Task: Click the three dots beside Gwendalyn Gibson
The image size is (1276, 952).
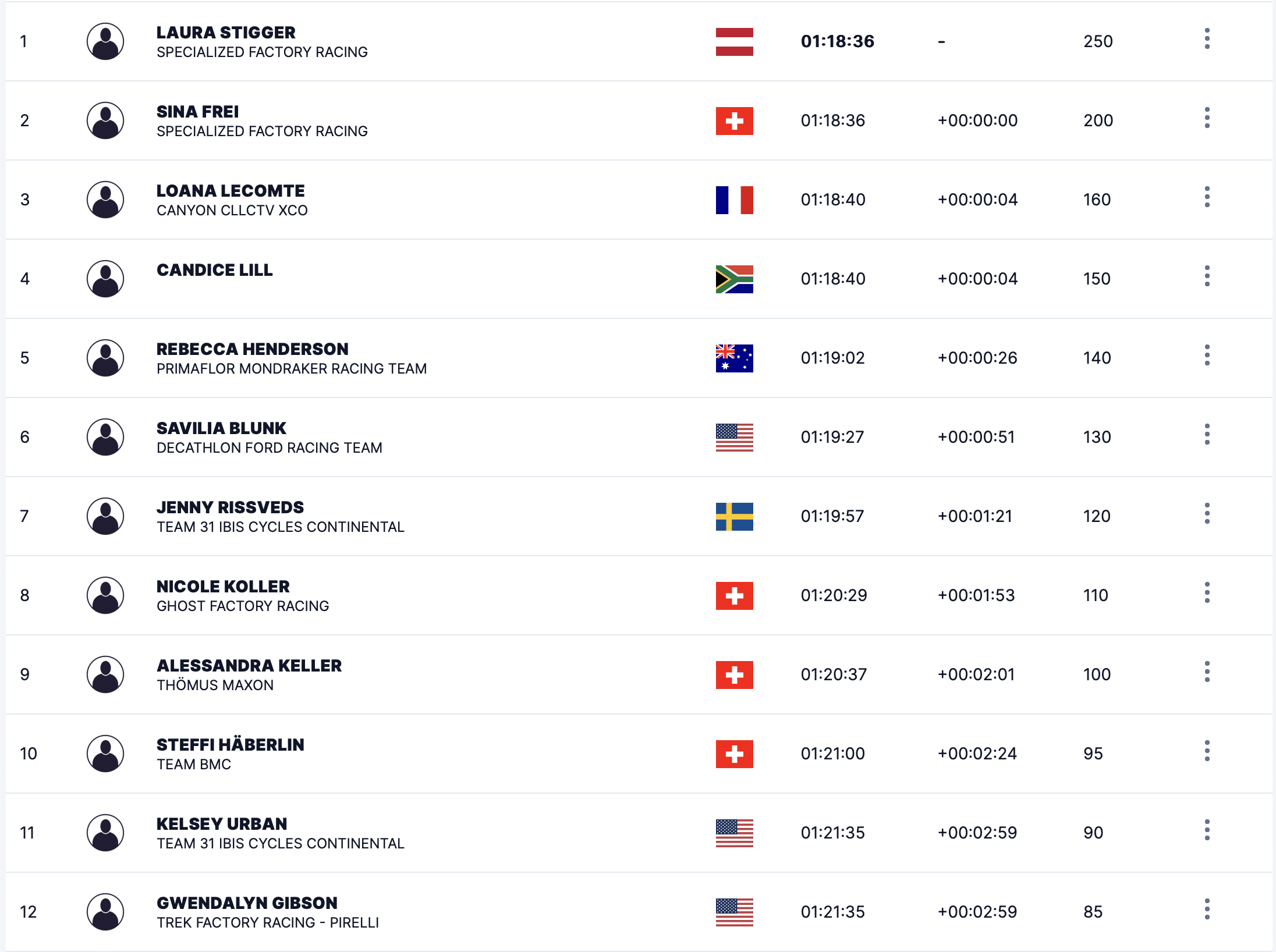Action: click(1207, 910)
